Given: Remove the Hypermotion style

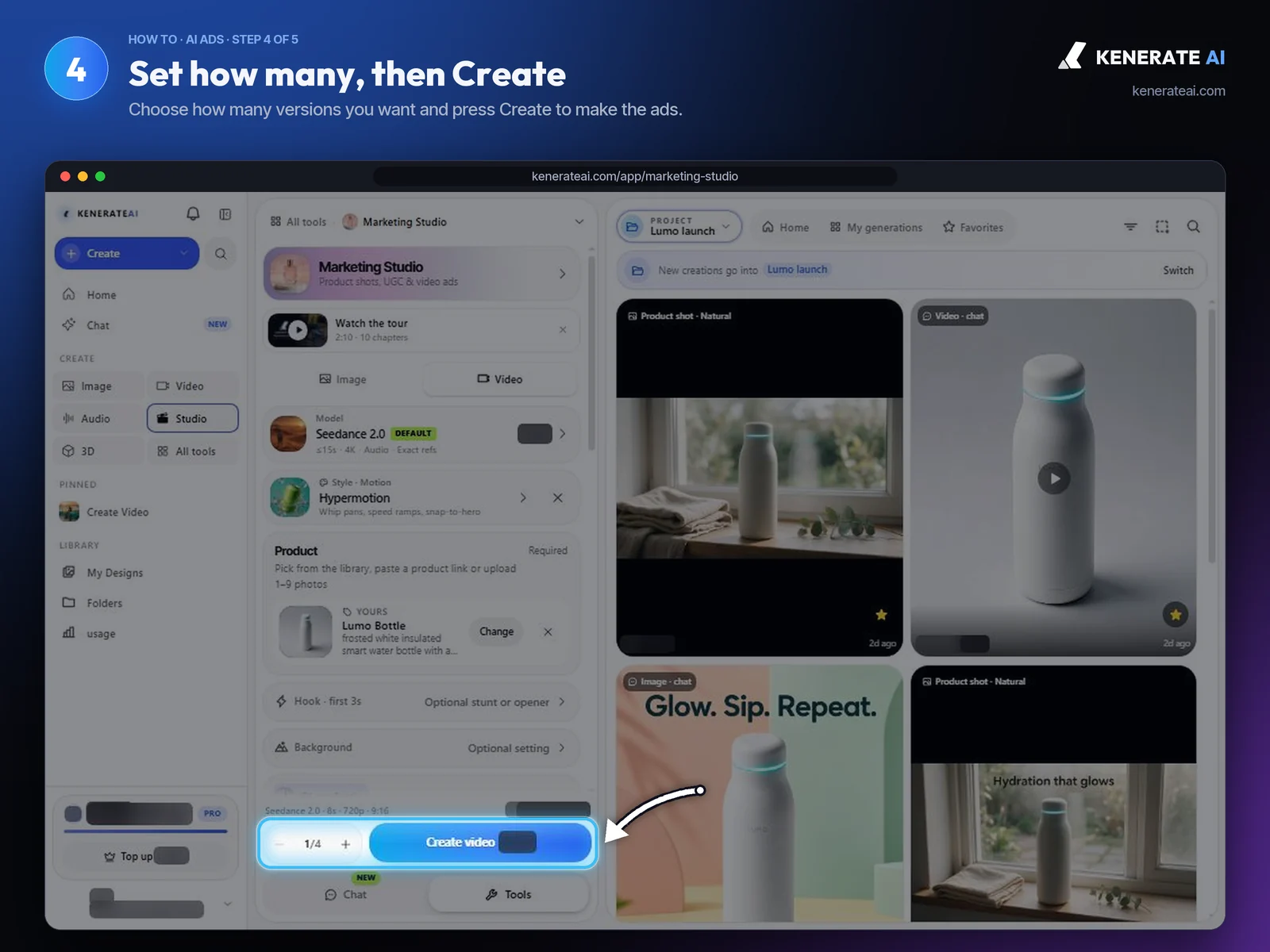Looking at the screenshot, I should point(558,498).
